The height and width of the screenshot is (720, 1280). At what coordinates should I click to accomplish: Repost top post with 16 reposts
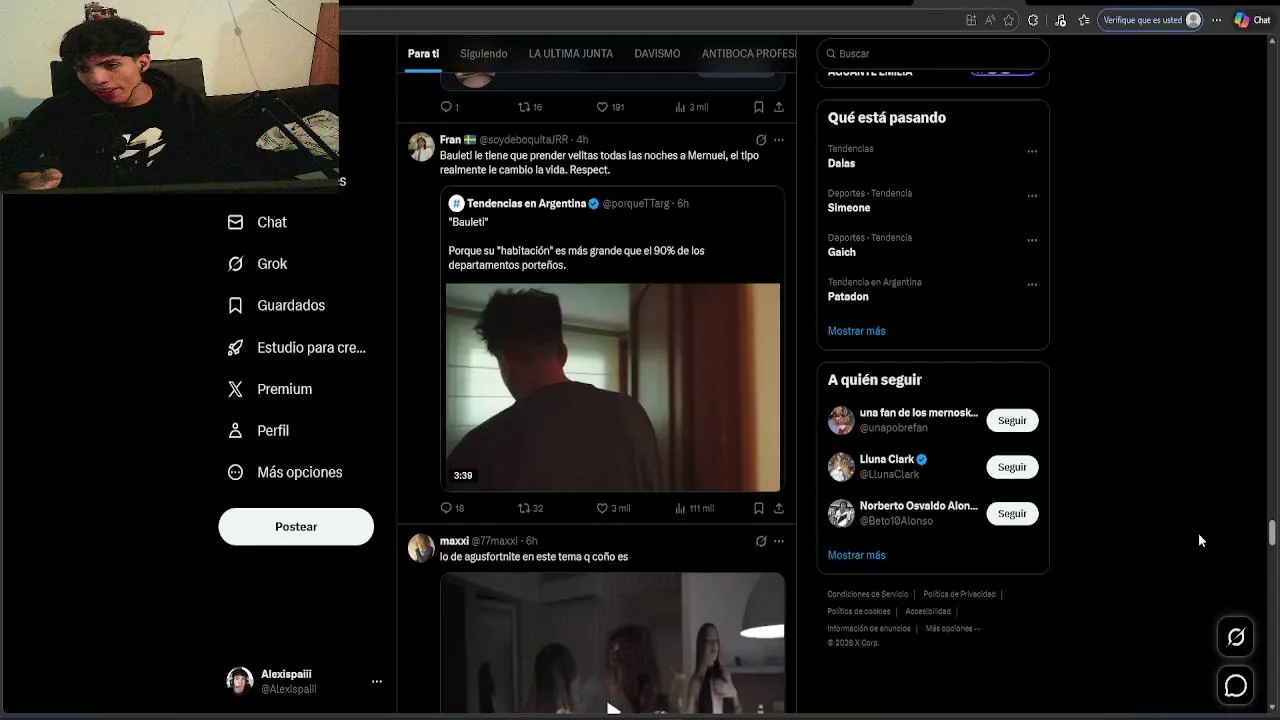(530, 107)
